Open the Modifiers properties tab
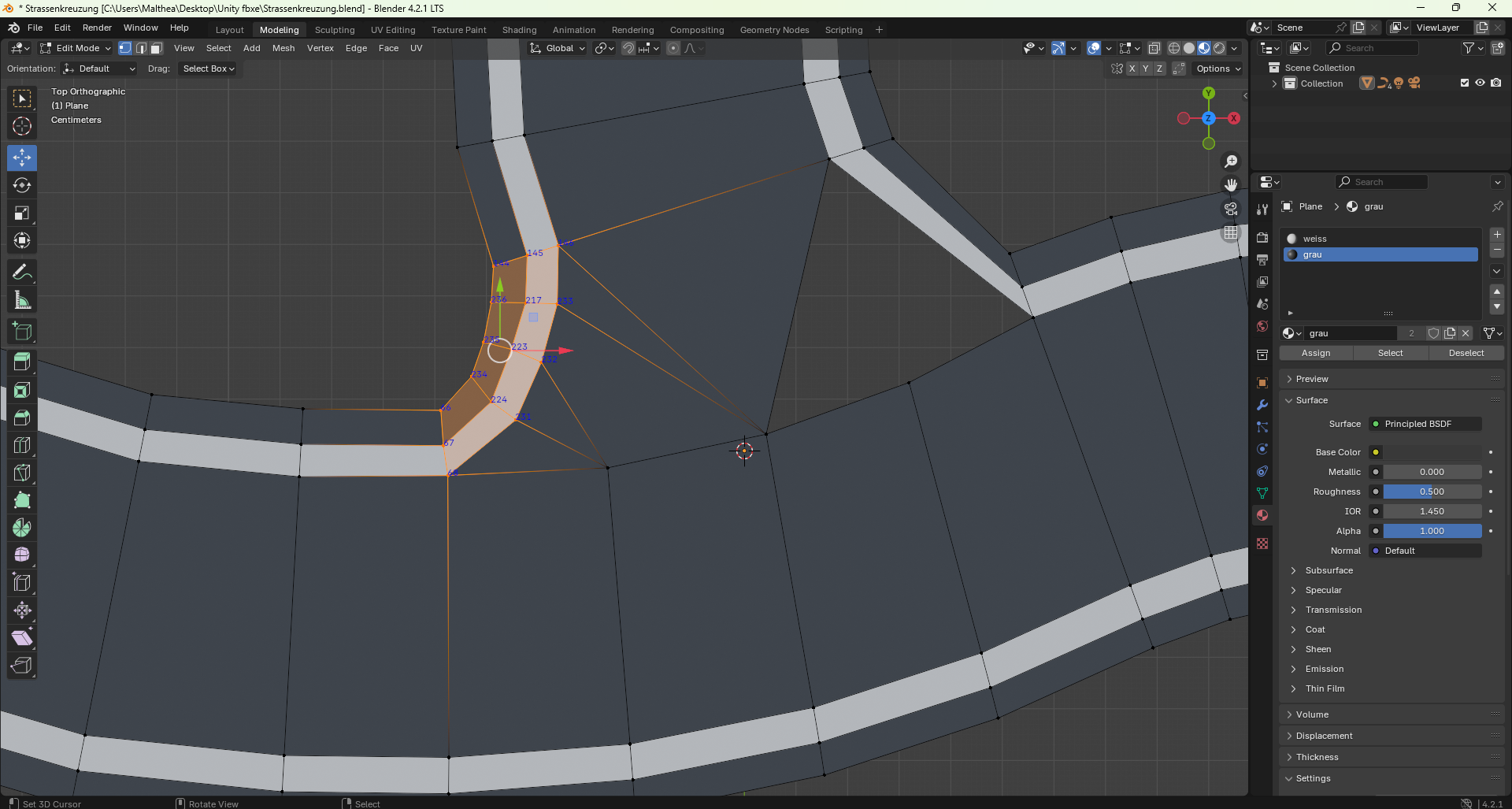The image size is (1512, 809). click(x=1262, y=405)
